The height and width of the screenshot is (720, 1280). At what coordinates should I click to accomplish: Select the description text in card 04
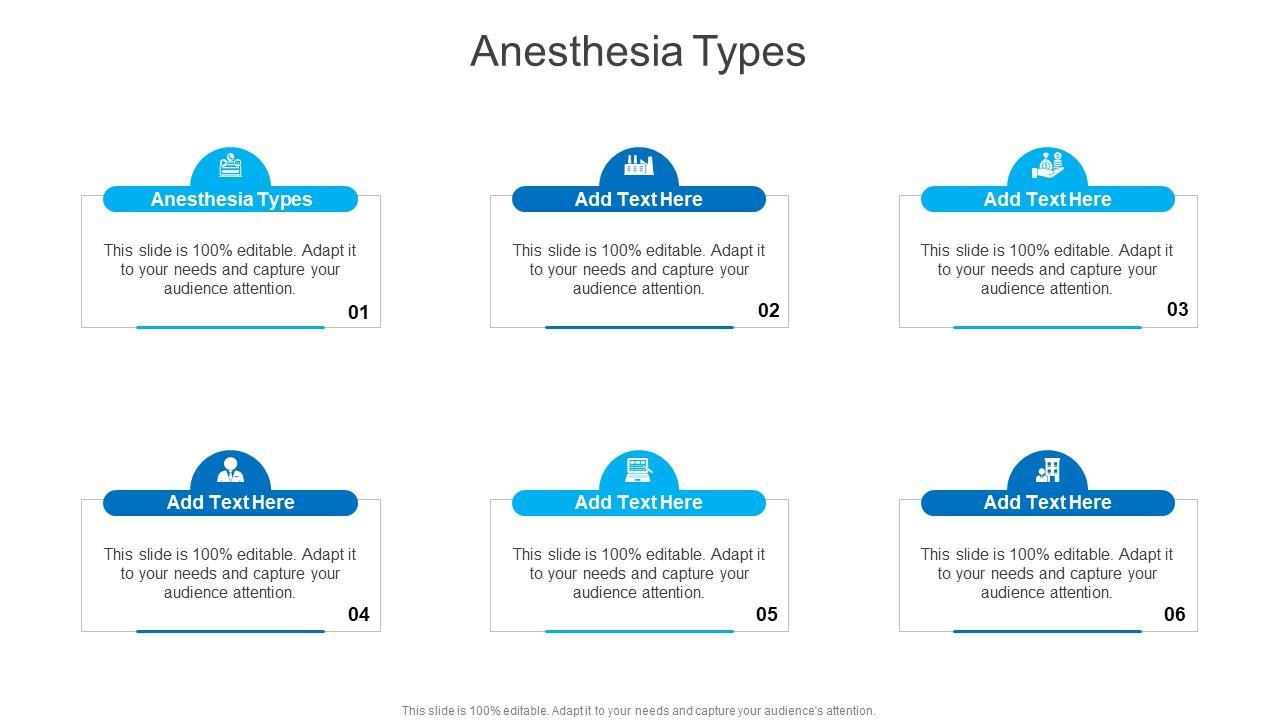pyautogui.click(x=230, y=573)
